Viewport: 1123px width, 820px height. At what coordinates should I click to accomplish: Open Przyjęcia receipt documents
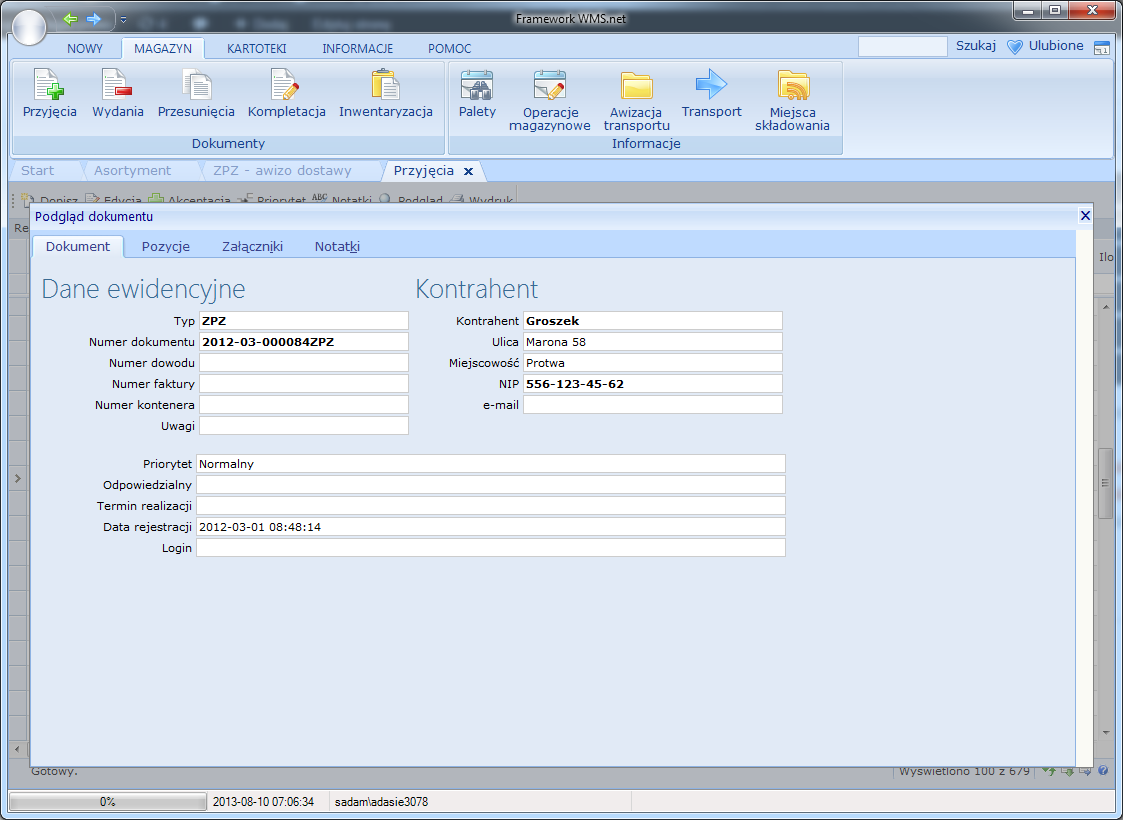[49, 95]
